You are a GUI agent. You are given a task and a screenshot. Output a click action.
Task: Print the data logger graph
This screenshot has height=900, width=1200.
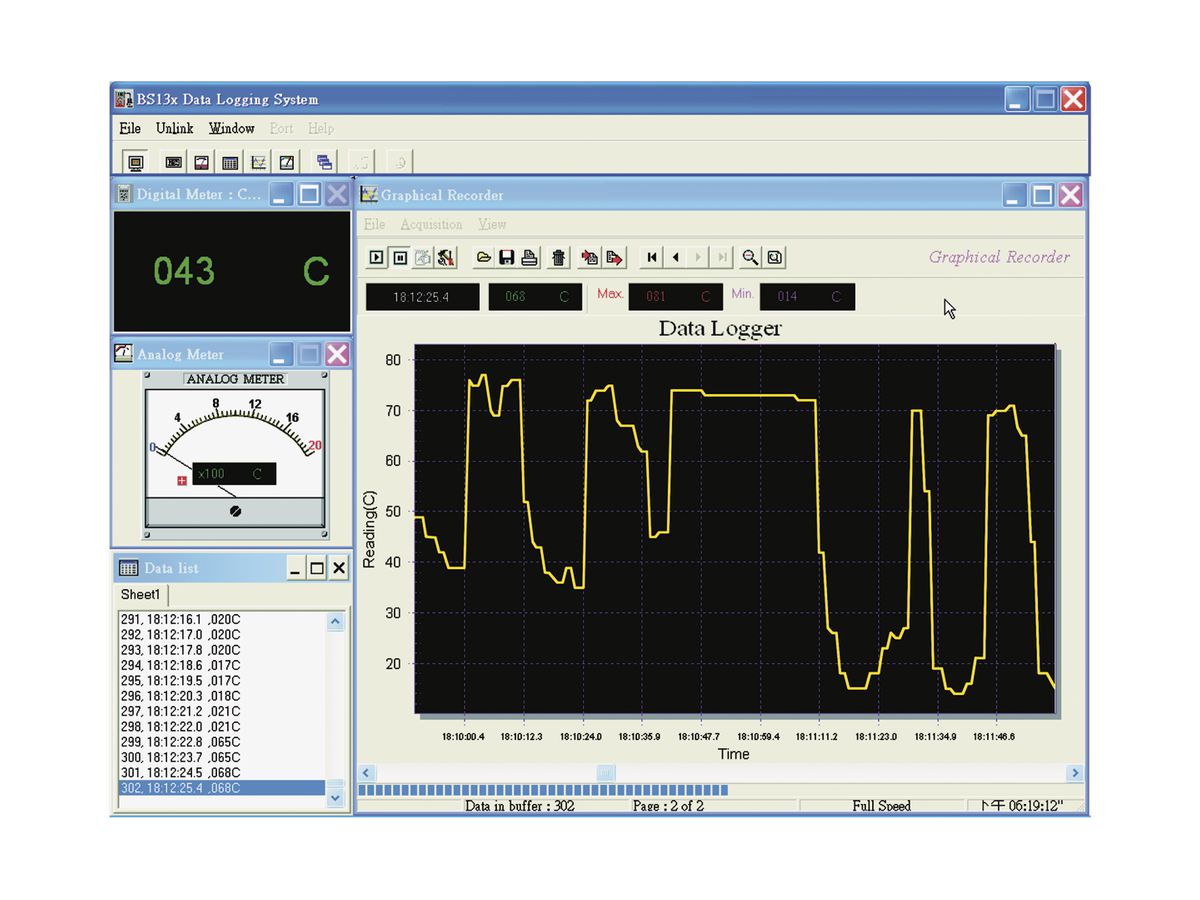(530, 258)
